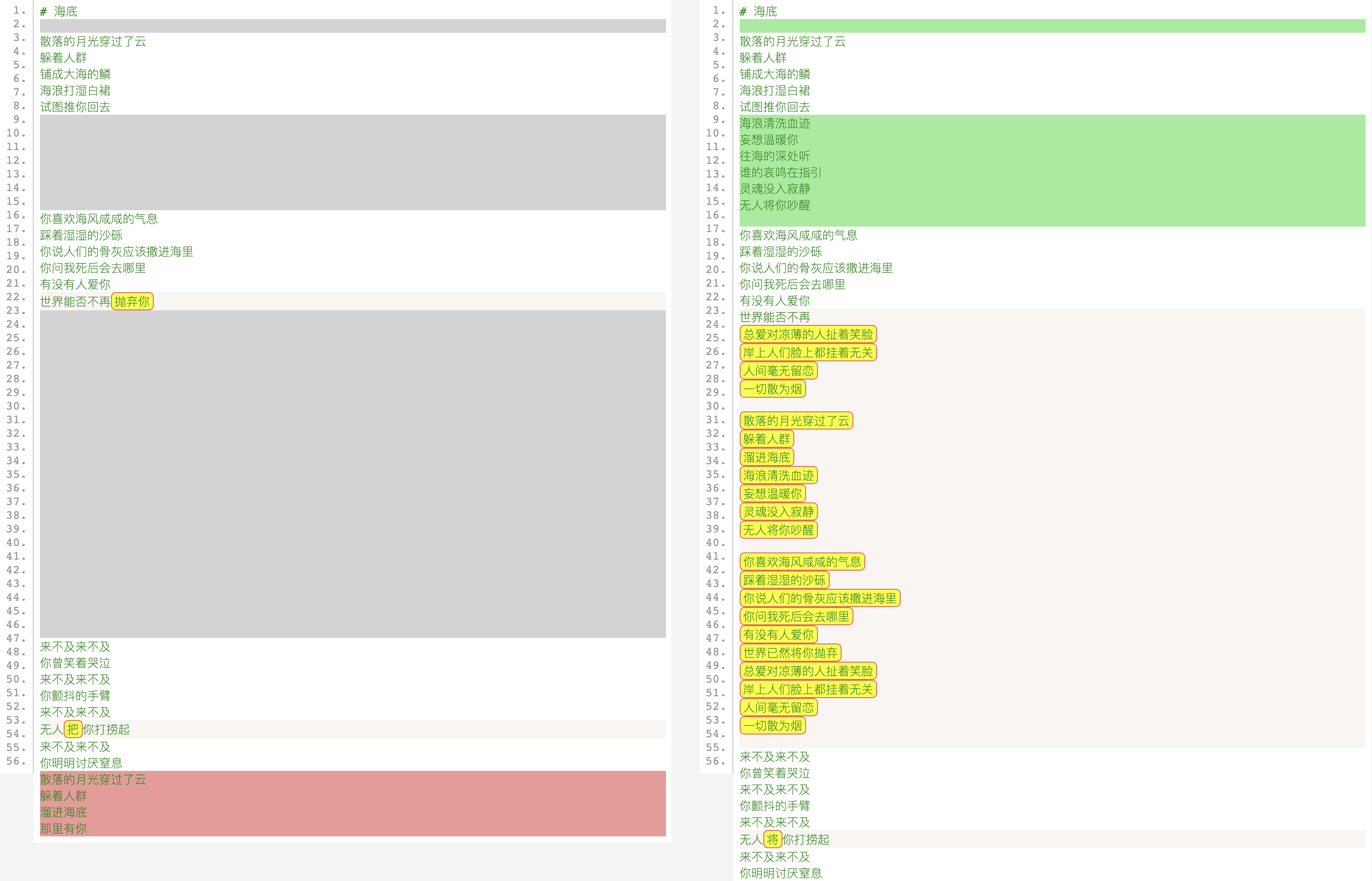Click highlighted character "把" in left pane
Screen dimensions: 1372x881
(73, 729)
